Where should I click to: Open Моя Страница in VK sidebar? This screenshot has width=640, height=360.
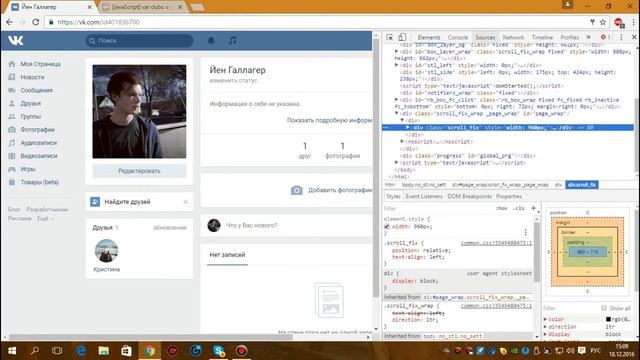coord(40,64)
